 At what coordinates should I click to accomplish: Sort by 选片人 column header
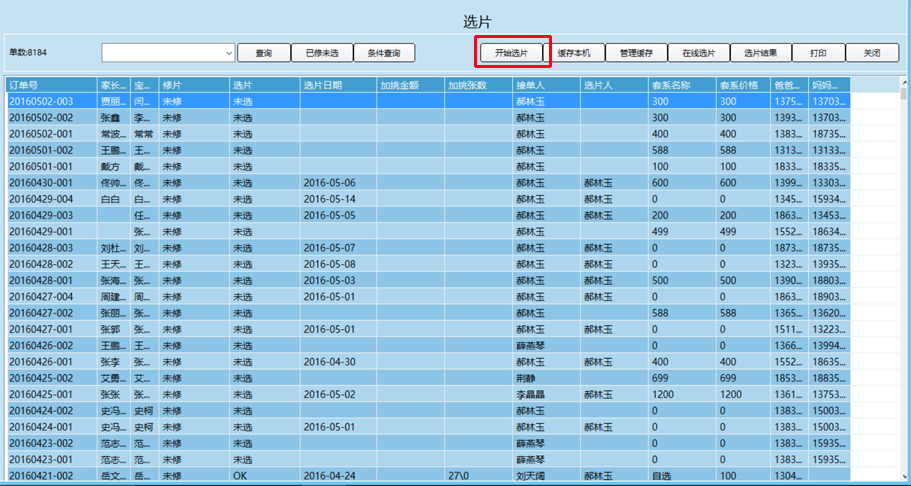[614, 85]
